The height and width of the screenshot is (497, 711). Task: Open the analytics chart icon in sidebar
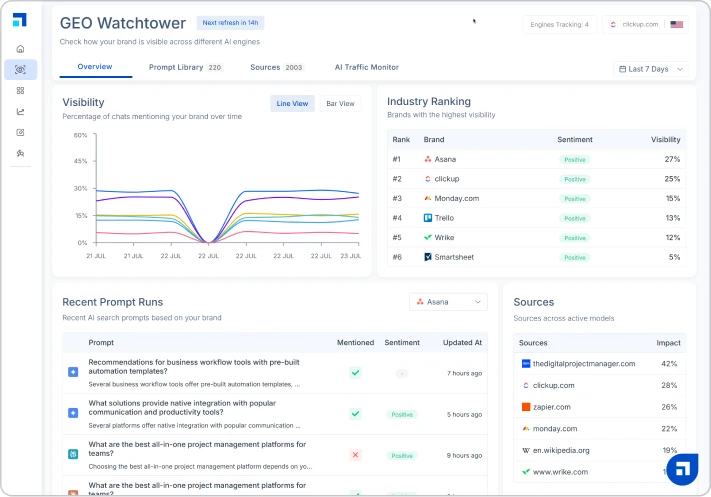[x=20, y=112]
